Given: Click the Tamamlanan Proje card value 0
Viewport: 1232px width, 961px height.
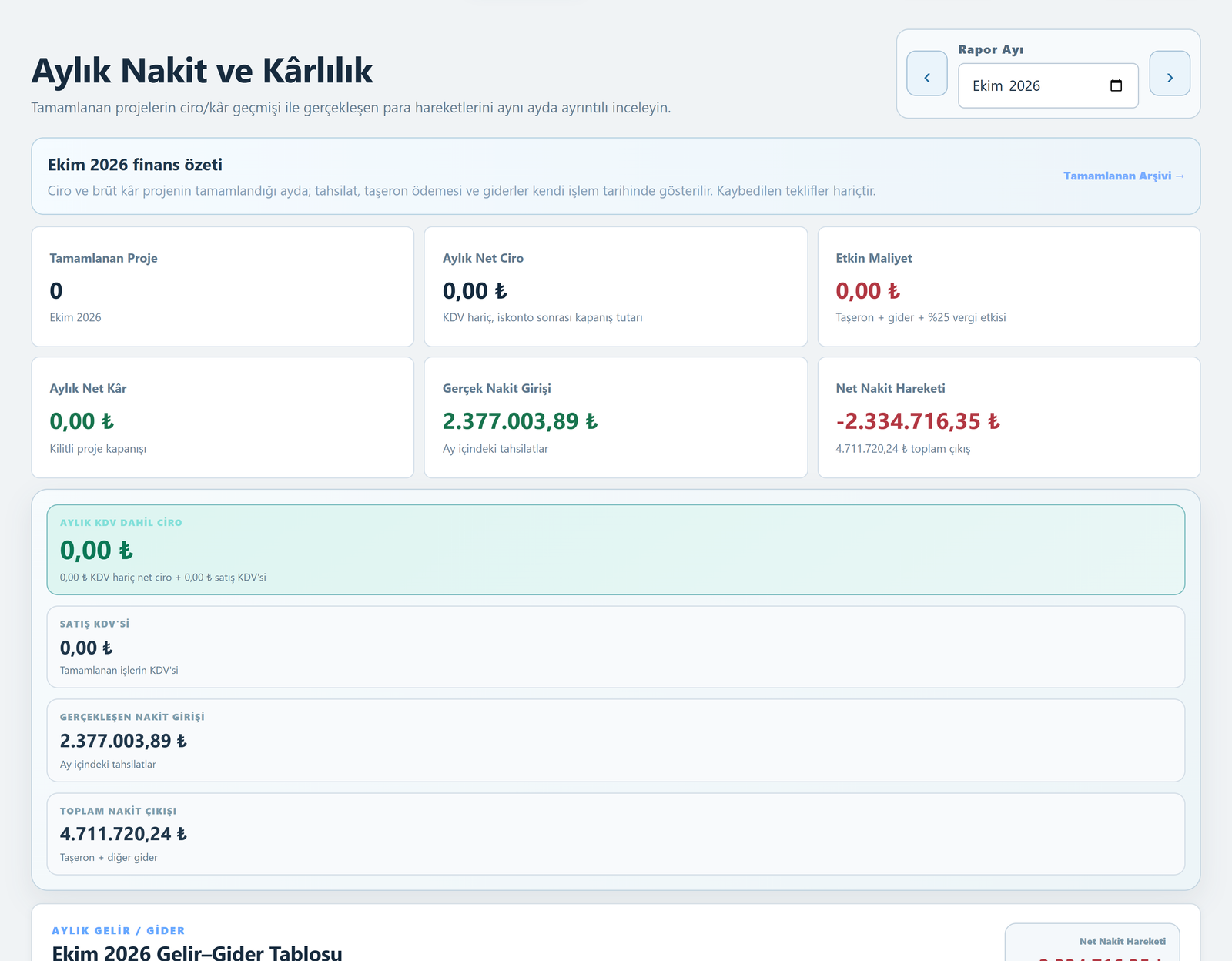Looking at the screenshot, I should (x=56, y=291).
